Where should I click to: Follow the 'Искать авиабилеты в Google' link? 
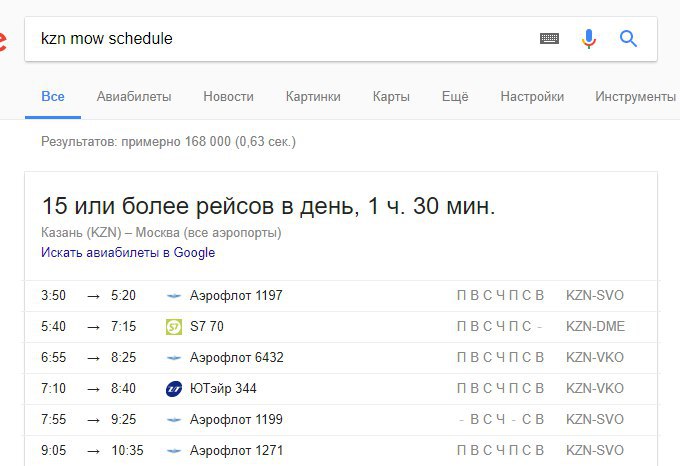click(128, 252)
